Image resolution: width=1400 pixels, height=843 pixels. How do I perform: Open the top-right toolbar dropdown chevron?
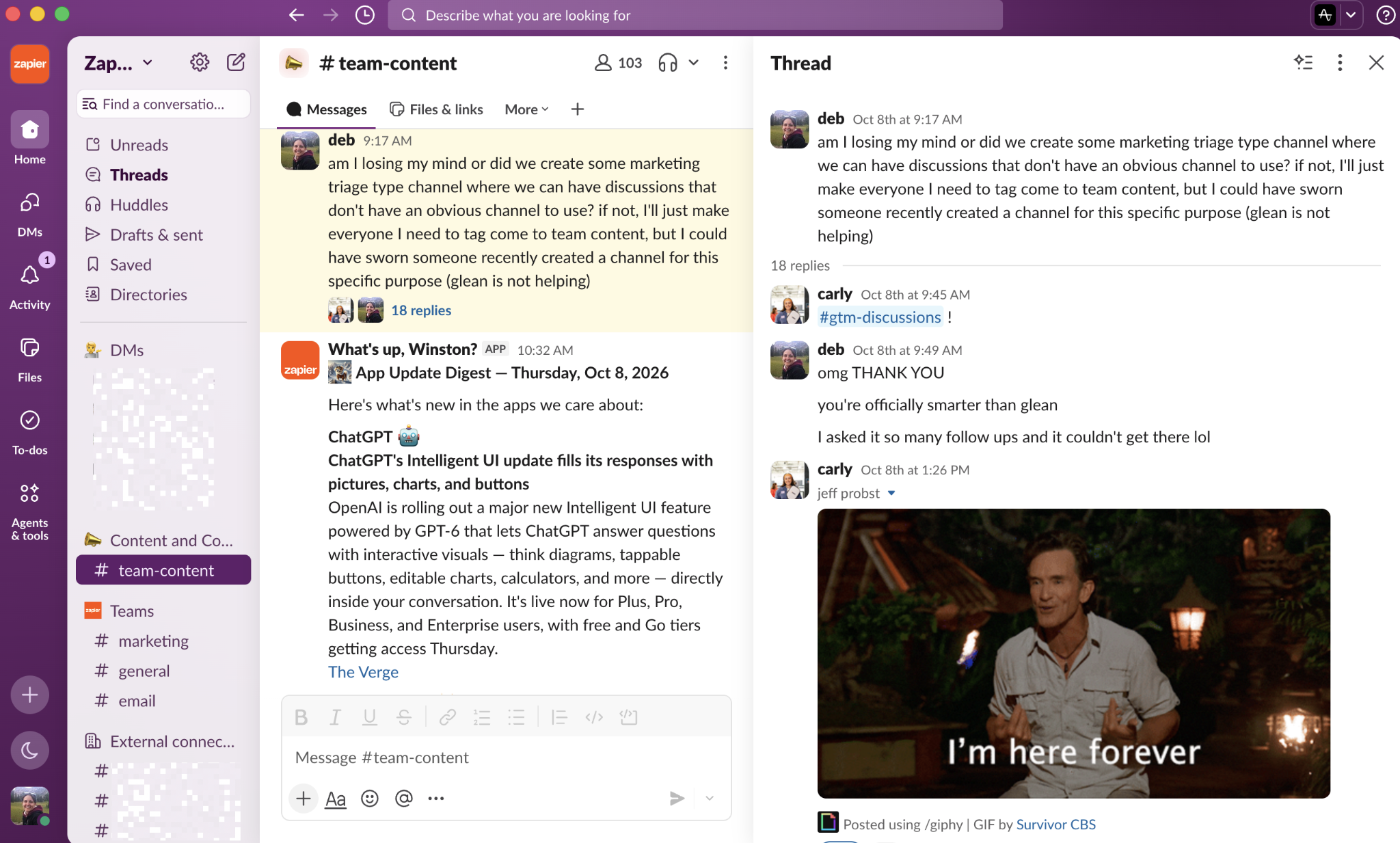pos(1351,14)
